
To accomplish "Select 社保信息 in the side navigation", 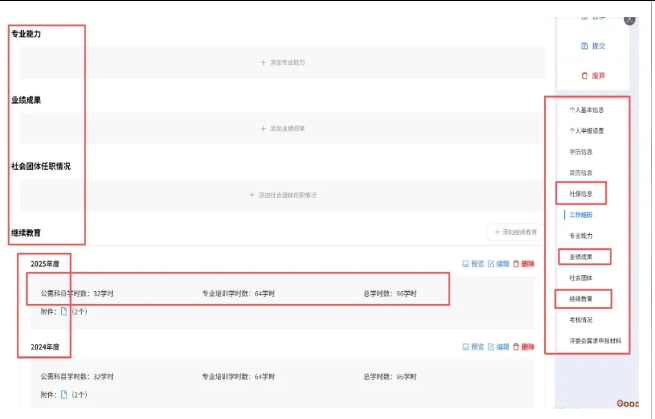I will (x=581, y=193).
